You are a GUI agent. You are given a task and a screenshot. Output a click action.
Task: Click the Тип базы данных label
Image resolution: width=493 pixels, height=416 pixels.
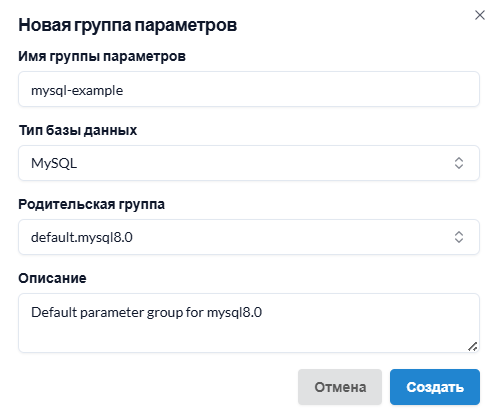coord(78,130)
